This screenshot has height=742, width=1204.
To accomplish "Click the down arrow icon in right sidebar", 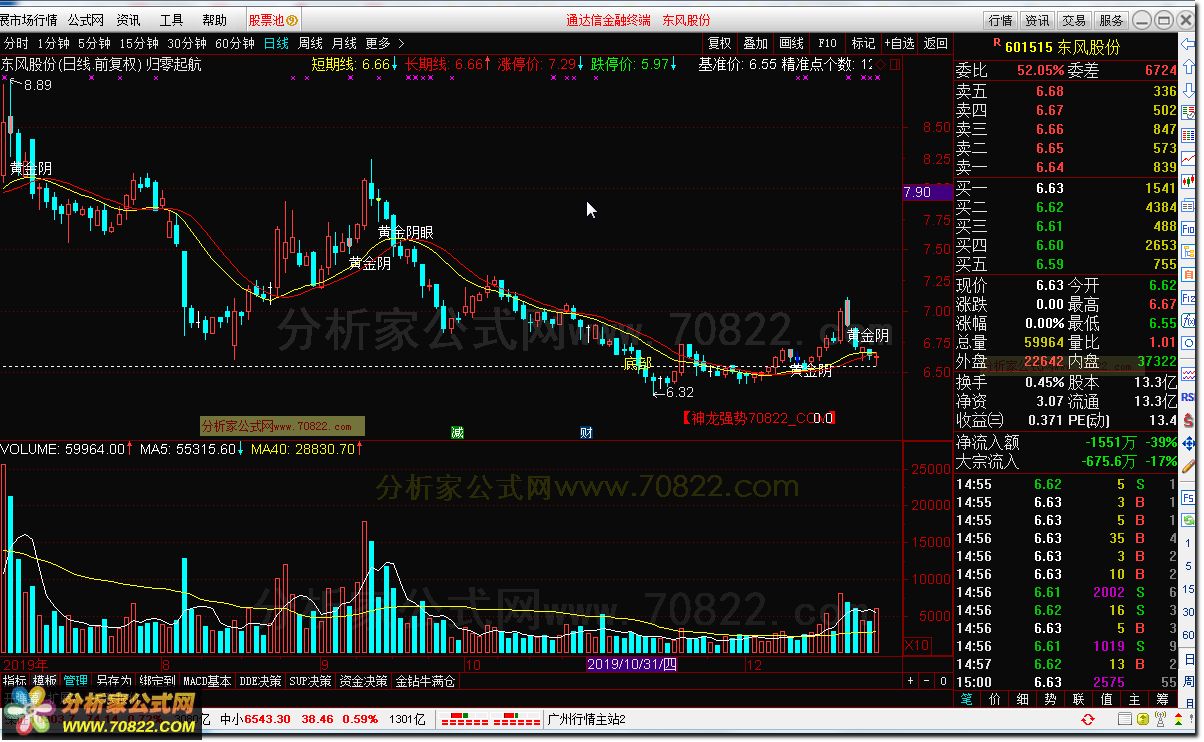I will point(1188,90).
